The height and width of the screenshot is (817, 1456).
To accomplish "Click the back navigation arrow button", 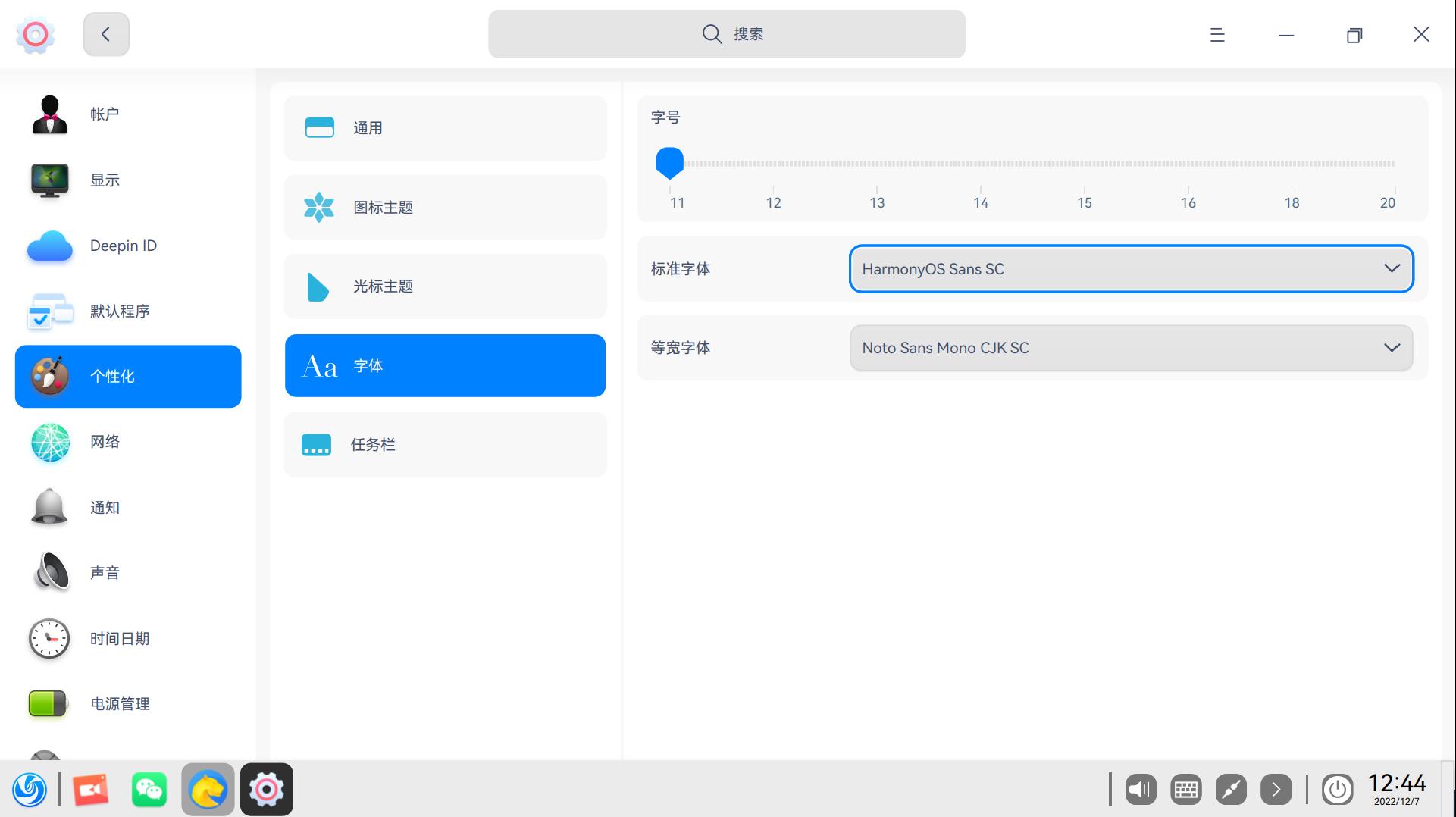I will click(x=105, y=34).
